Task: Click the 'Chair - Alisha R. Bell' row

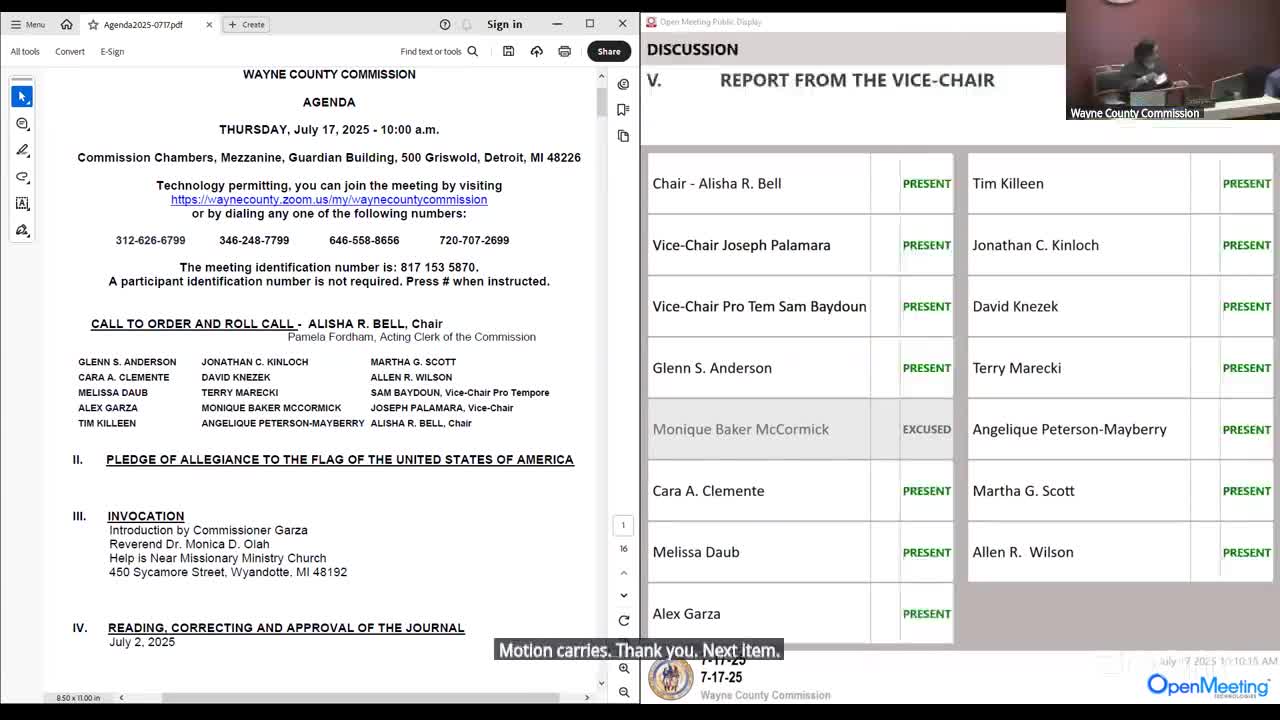Action: [800, 183]
